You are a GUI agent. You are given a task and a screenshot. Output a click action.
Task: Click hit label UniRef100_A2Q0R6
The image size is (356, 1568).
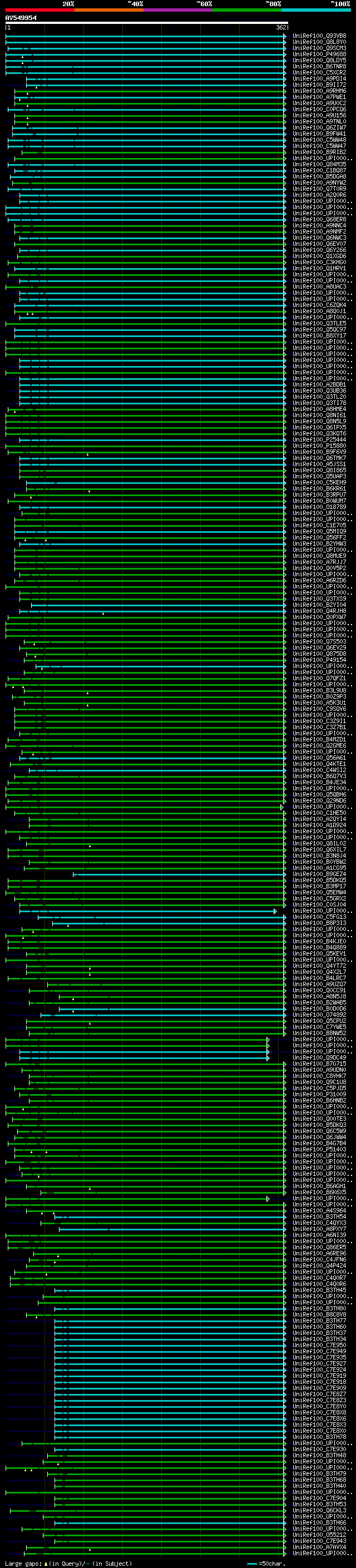click(319, 195)
